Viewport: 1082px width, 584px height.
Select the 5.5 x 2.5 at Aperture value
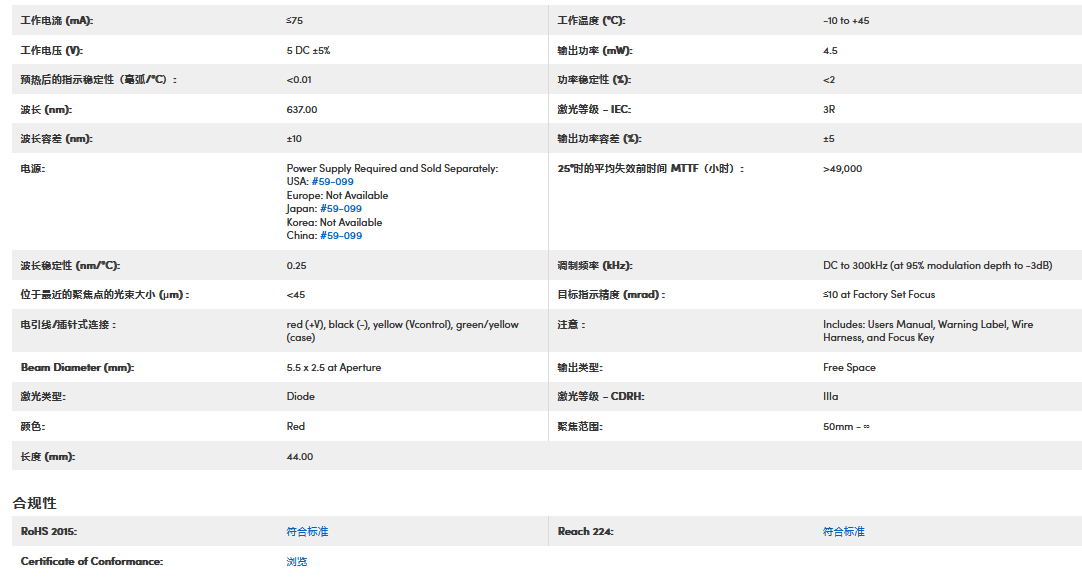tap(333, 367)
